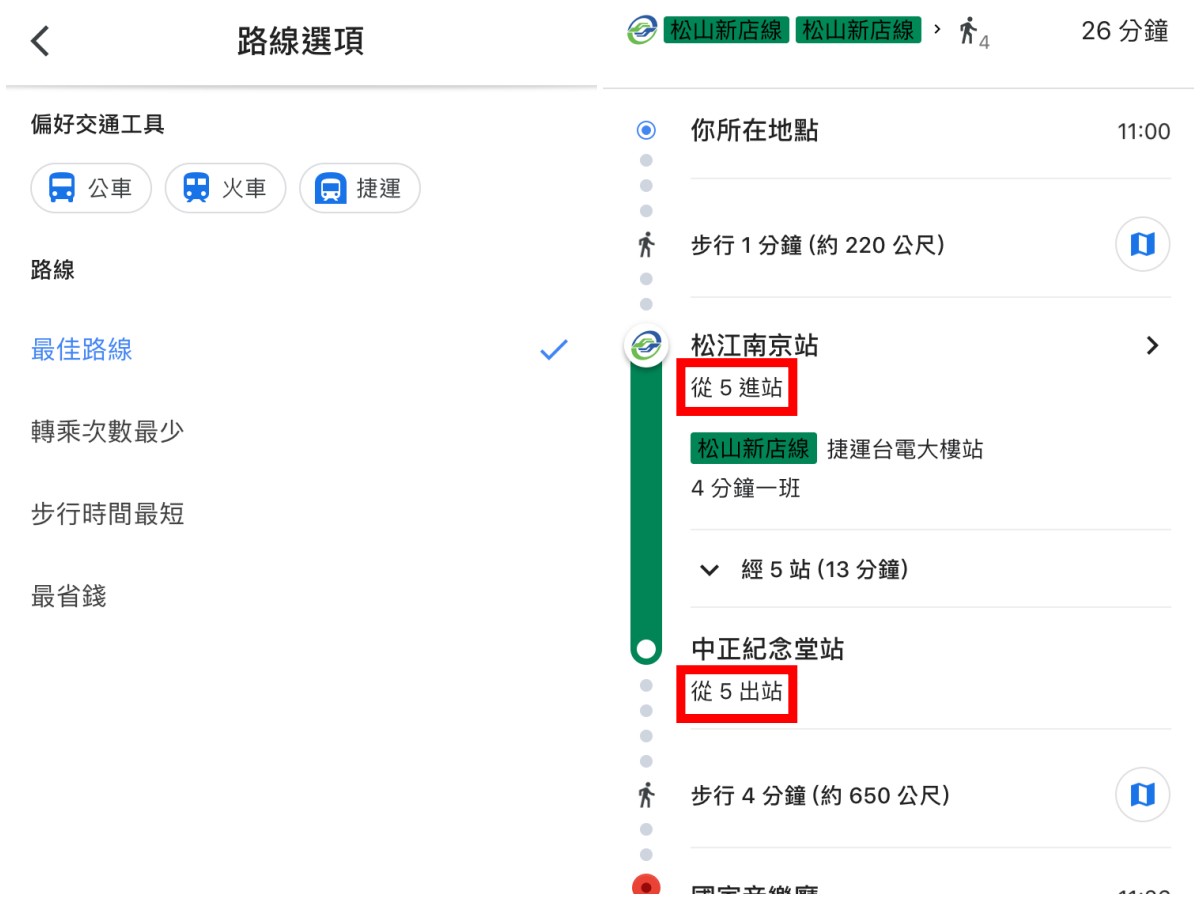Tap the metro logo at 松江南京站

(x=647, y=346)
